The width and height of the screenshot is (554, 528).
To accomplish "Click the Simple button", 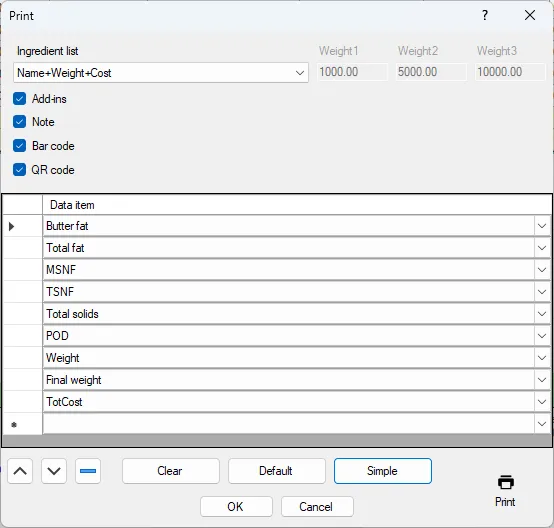I will click(383, 471).
